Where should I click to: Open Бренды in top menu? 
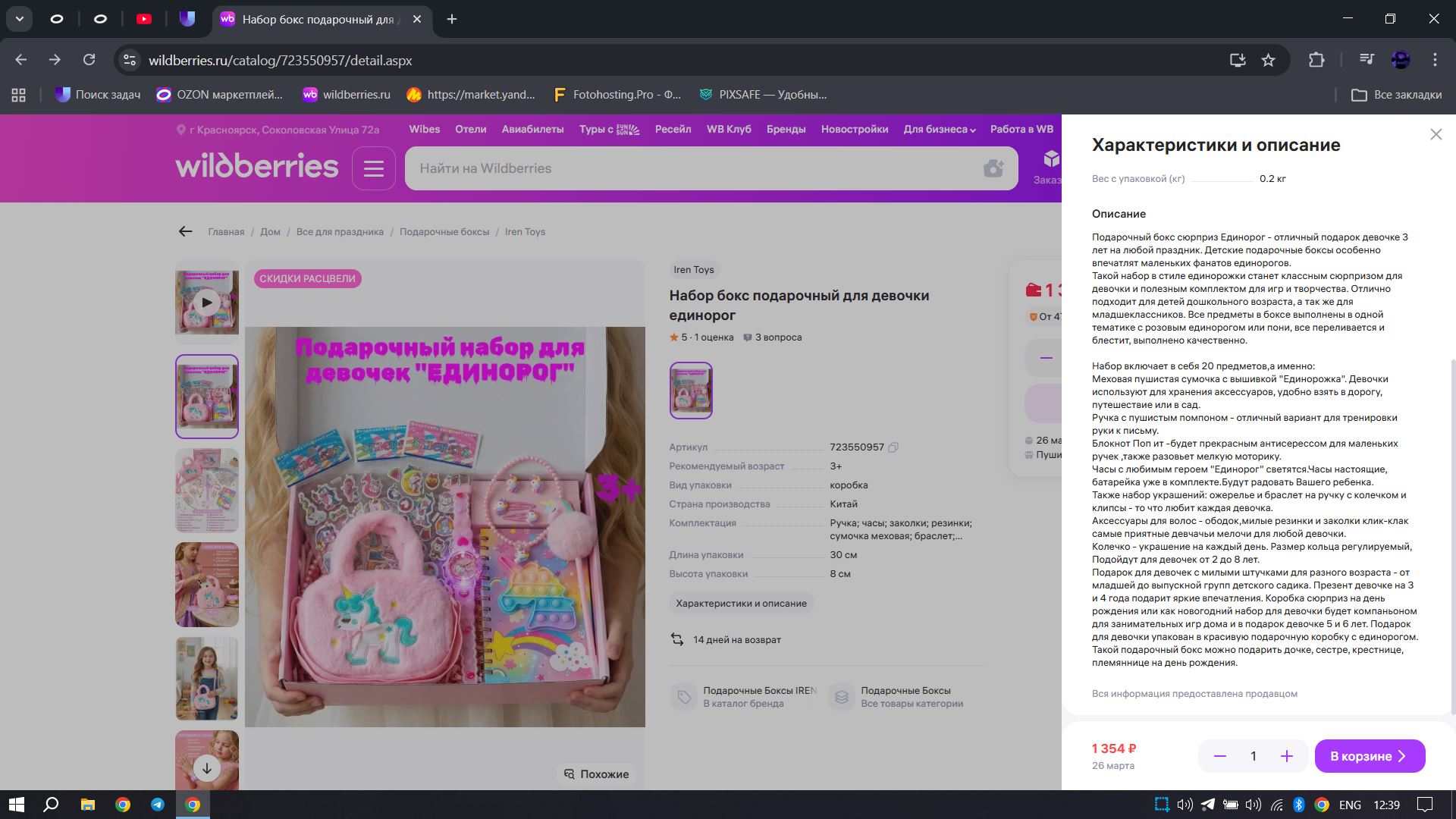coord(785,130)
